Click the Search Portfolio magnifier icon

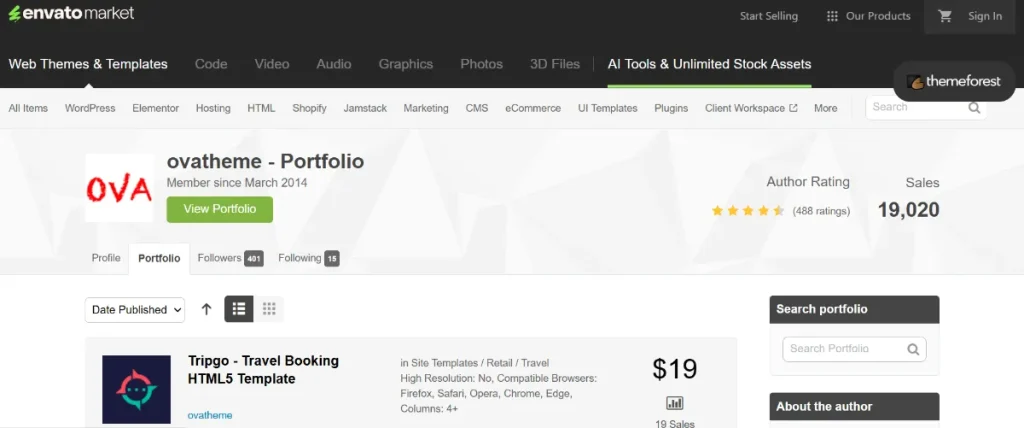[x=913, y=349]
